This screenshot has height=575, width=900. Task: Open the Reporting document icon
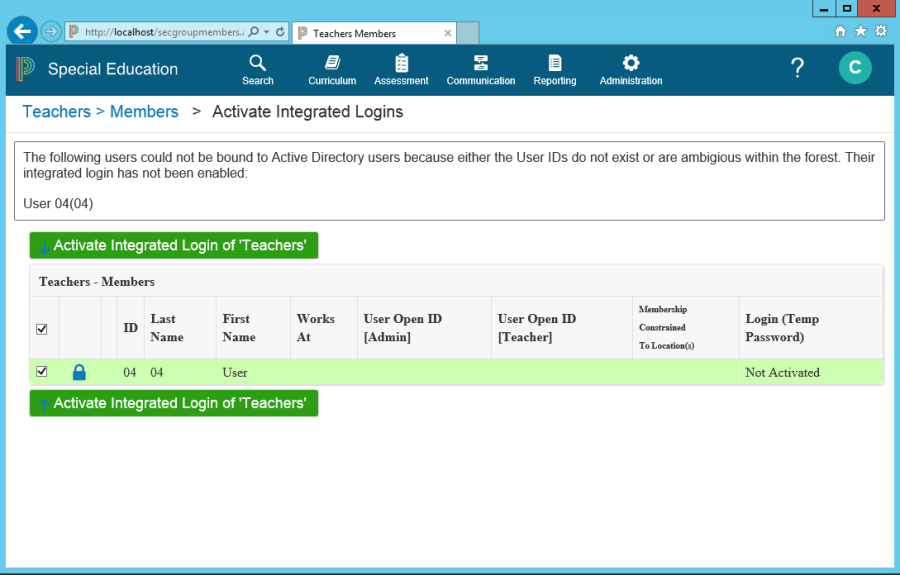[x=554, y=63]
